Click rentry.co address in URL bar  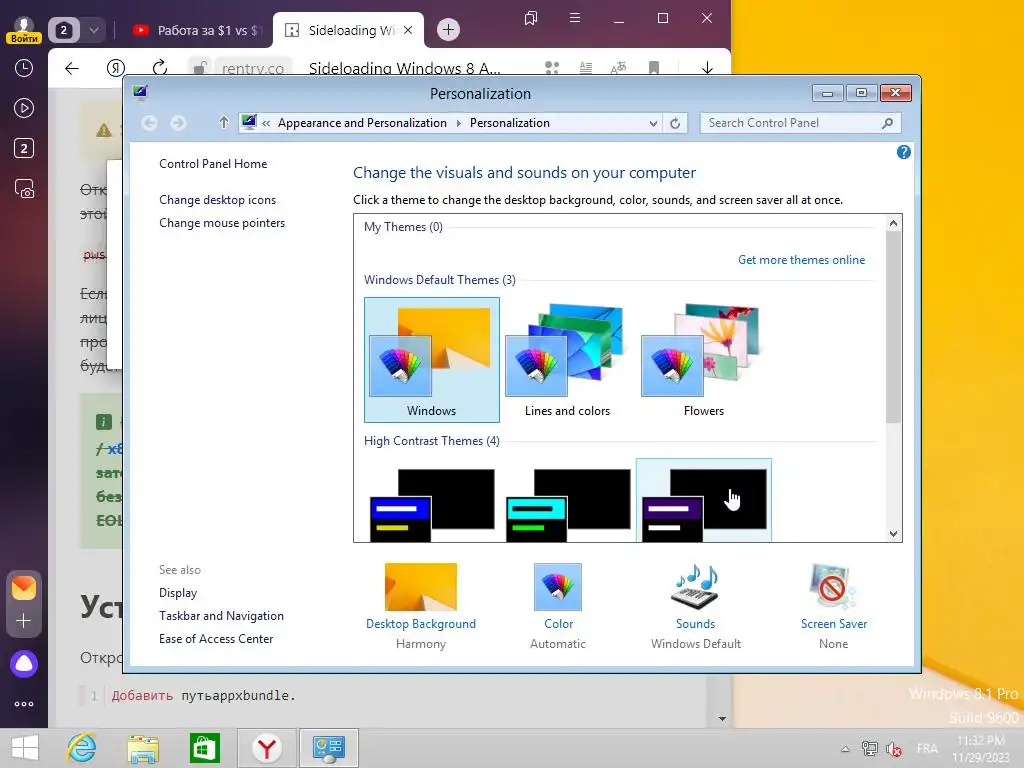(253, 69)
